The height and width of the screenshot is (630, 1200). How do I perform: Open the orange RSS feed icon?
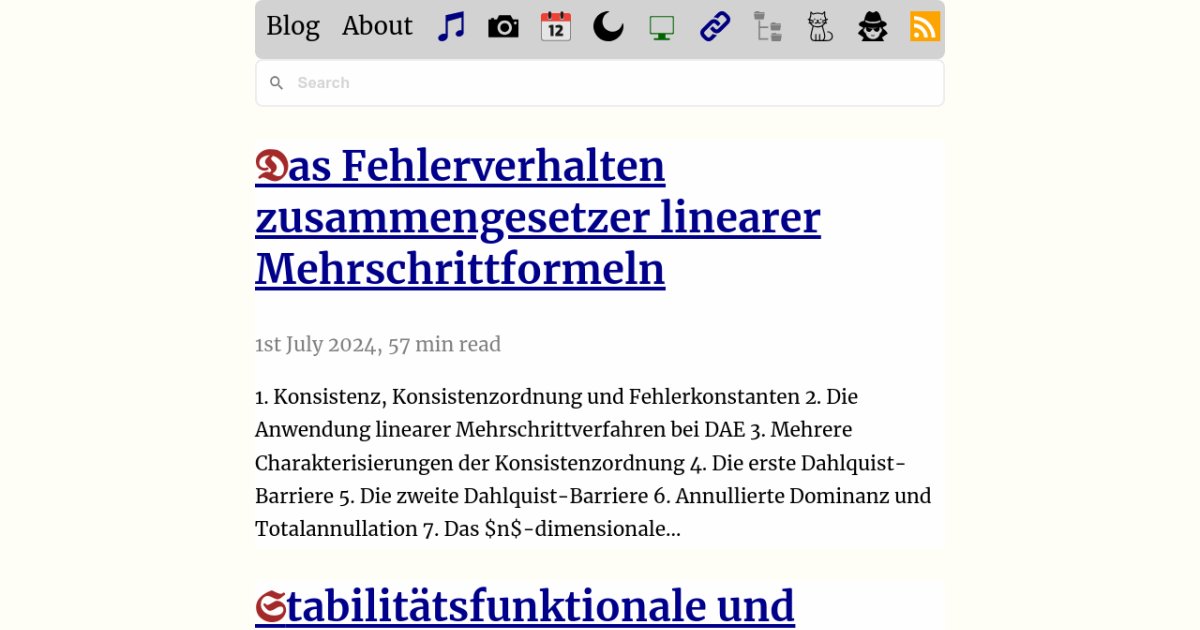click(925, 27)
